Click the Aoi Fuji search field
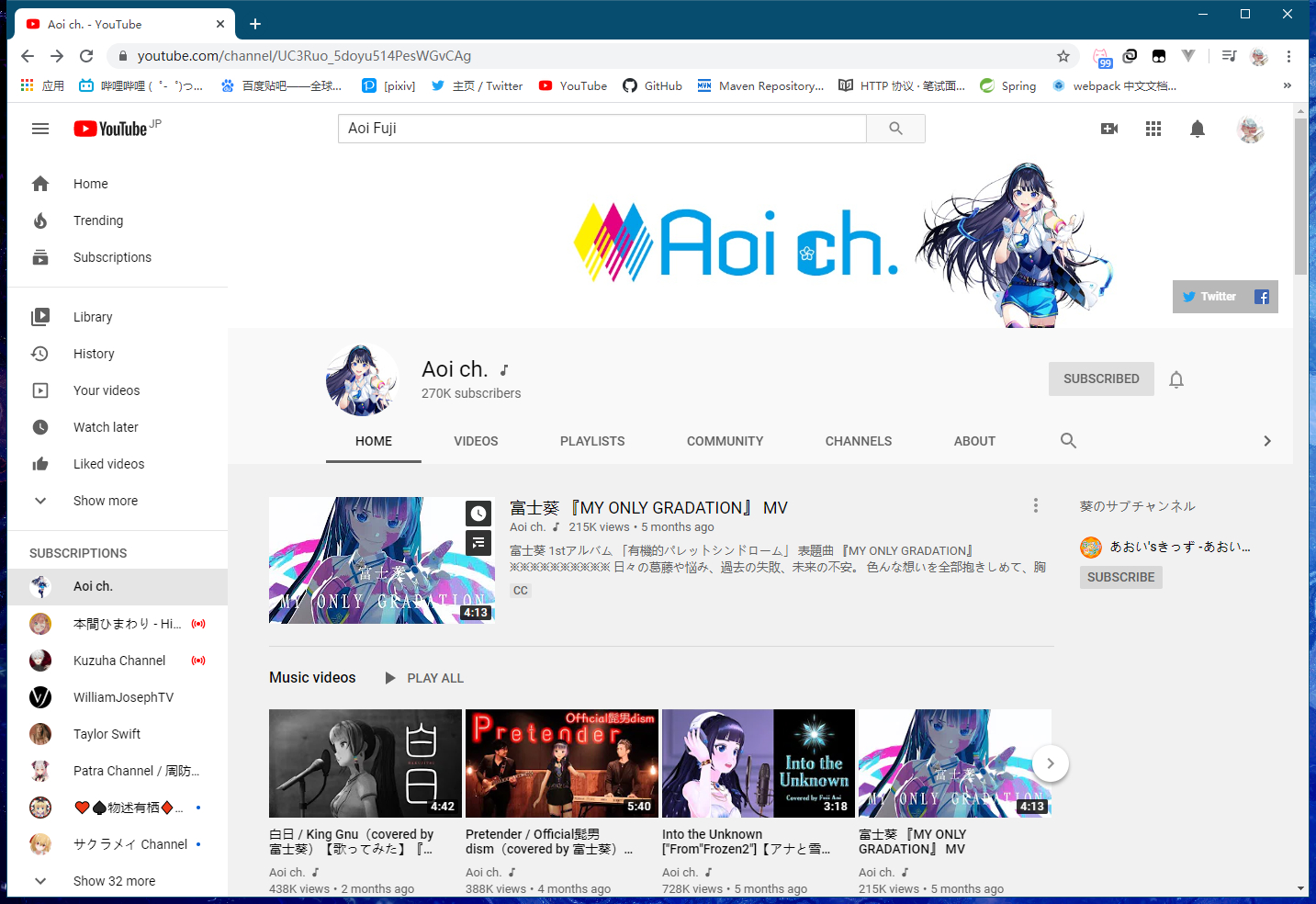 (602, 129)
